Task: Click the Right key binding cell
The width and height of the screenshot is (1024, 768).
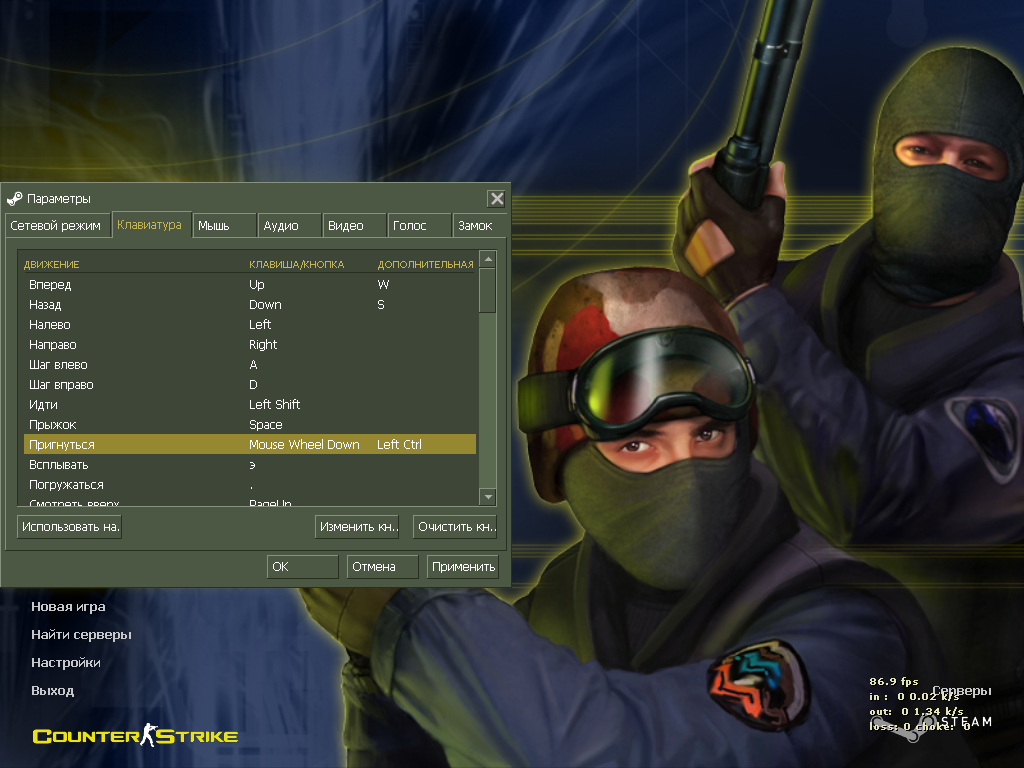Action: (263, 345)
